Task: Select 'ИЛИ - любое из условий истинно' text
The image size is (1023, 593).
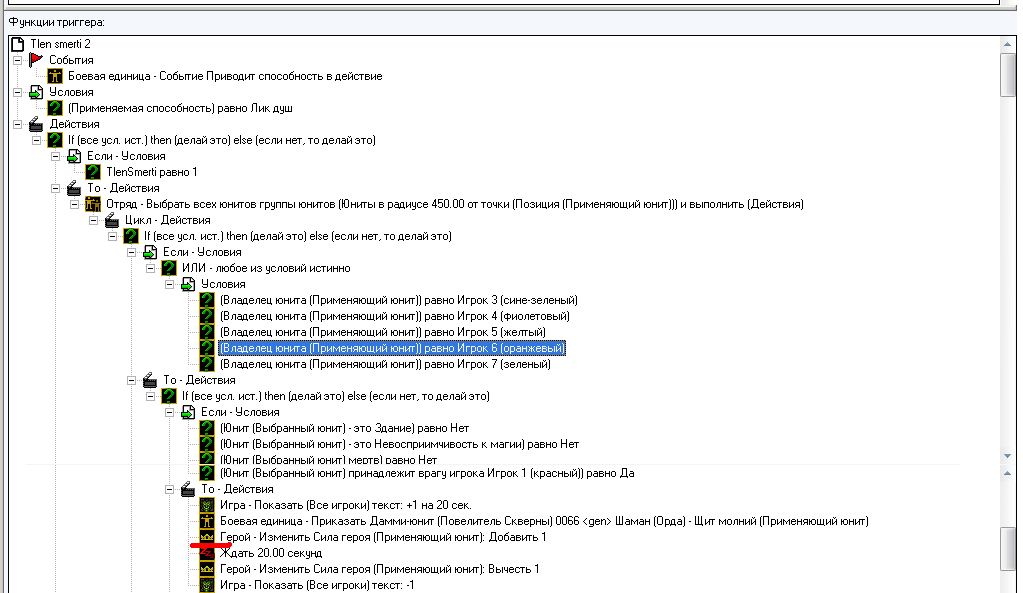Action: pos(266,268)
